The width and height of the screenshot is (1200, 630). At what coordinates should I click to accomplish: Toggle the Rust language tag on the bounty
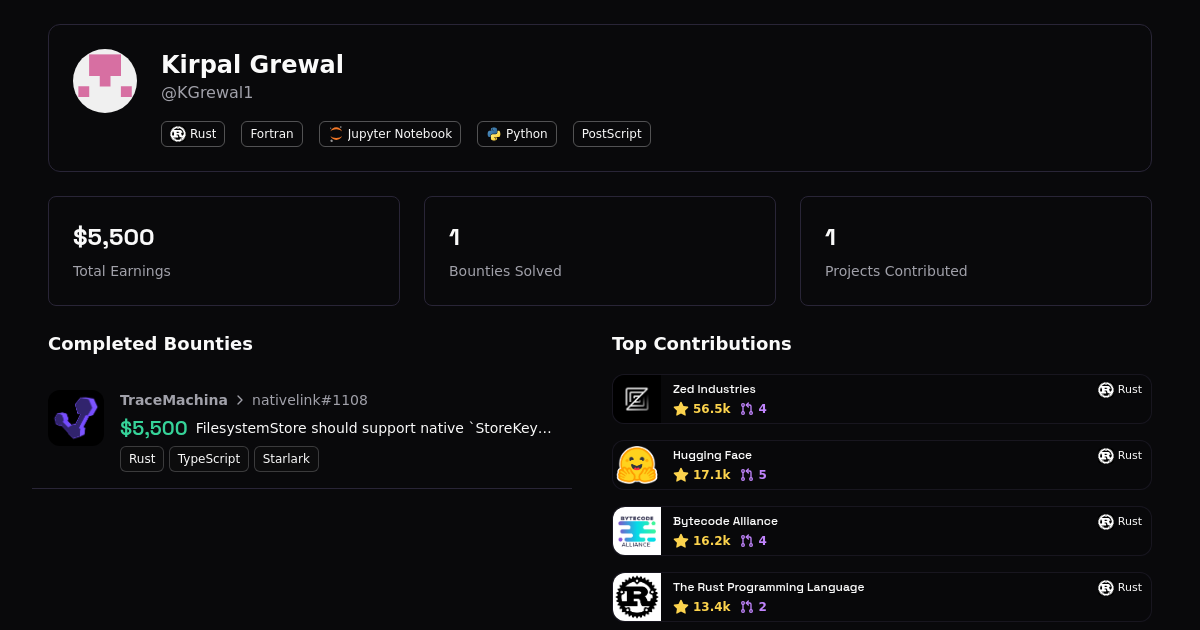[x=141, y=458]
